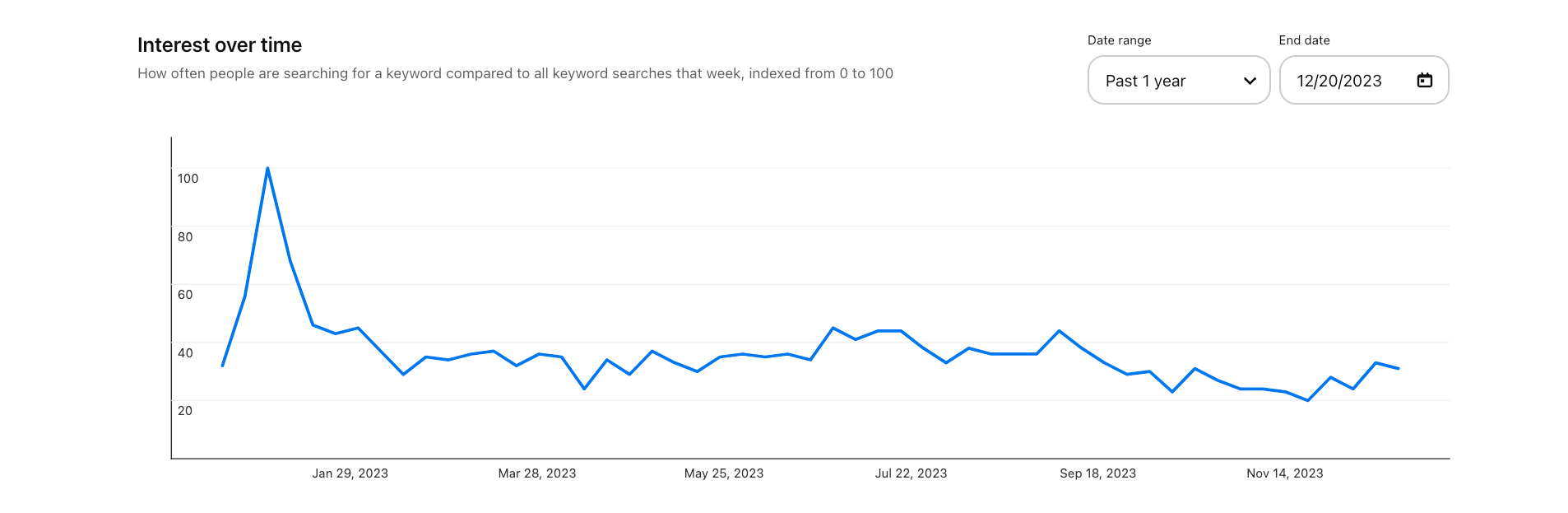
Task: Click the Date range label text
Action: (x=1119, y=40)
